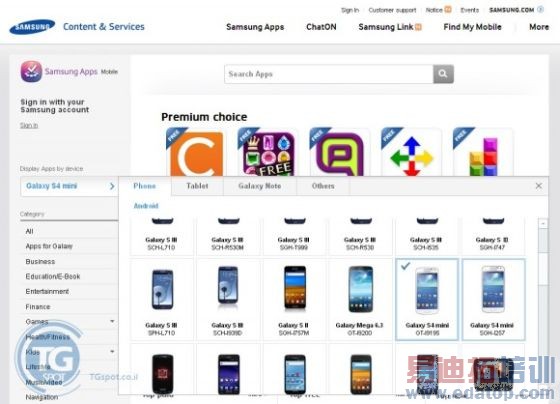Viewport: 560px width, 404px height.
Task: Switch to the Tablet tab
Action: point(197,186)
